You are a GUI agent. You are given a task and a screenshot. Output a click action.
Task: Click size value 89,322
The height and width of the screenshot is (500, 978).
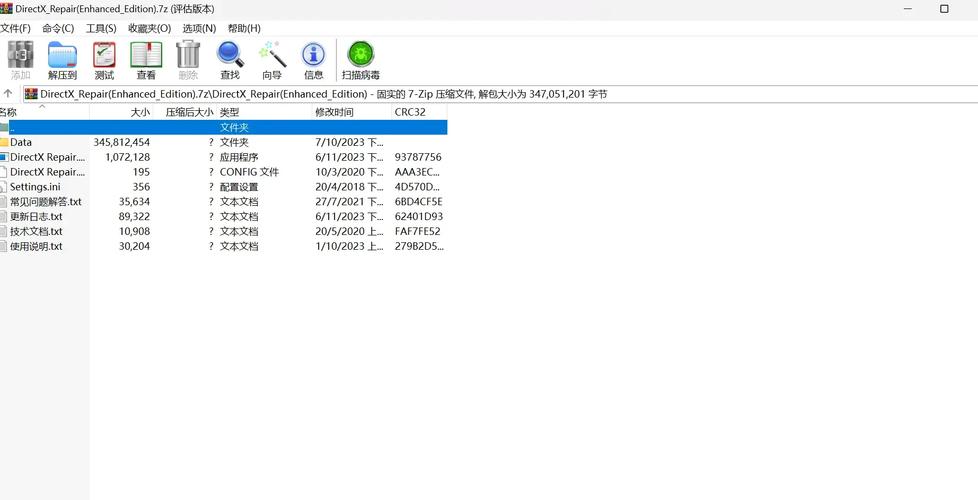(x=134, y=217)
